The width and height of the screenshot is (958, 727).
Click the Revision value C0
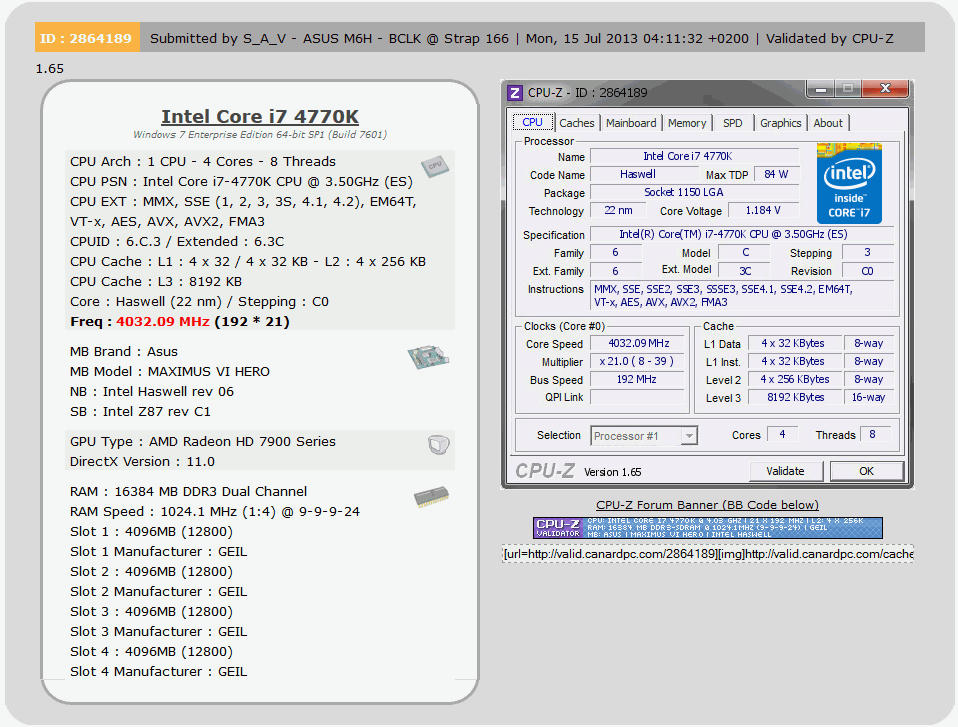tap(868, 271)
